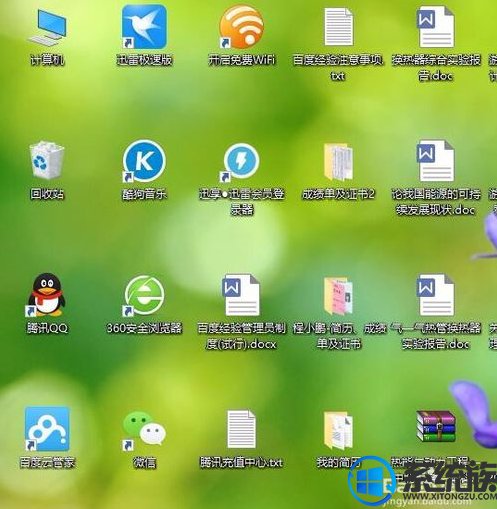Click the 回收站 label text
This screenshot has height=509, width=497.
point(47,194)
